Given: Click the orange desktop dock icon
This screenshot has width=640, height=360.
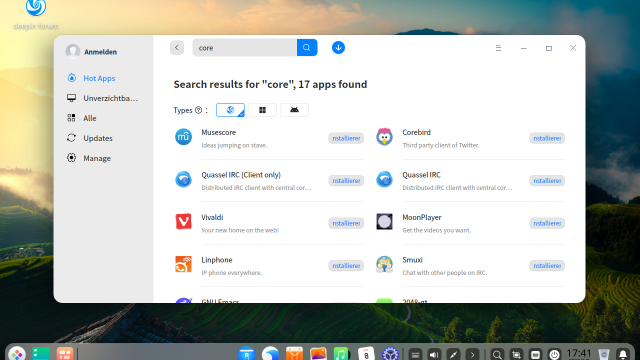Looking at the screenshot, I should click(64, 353).
